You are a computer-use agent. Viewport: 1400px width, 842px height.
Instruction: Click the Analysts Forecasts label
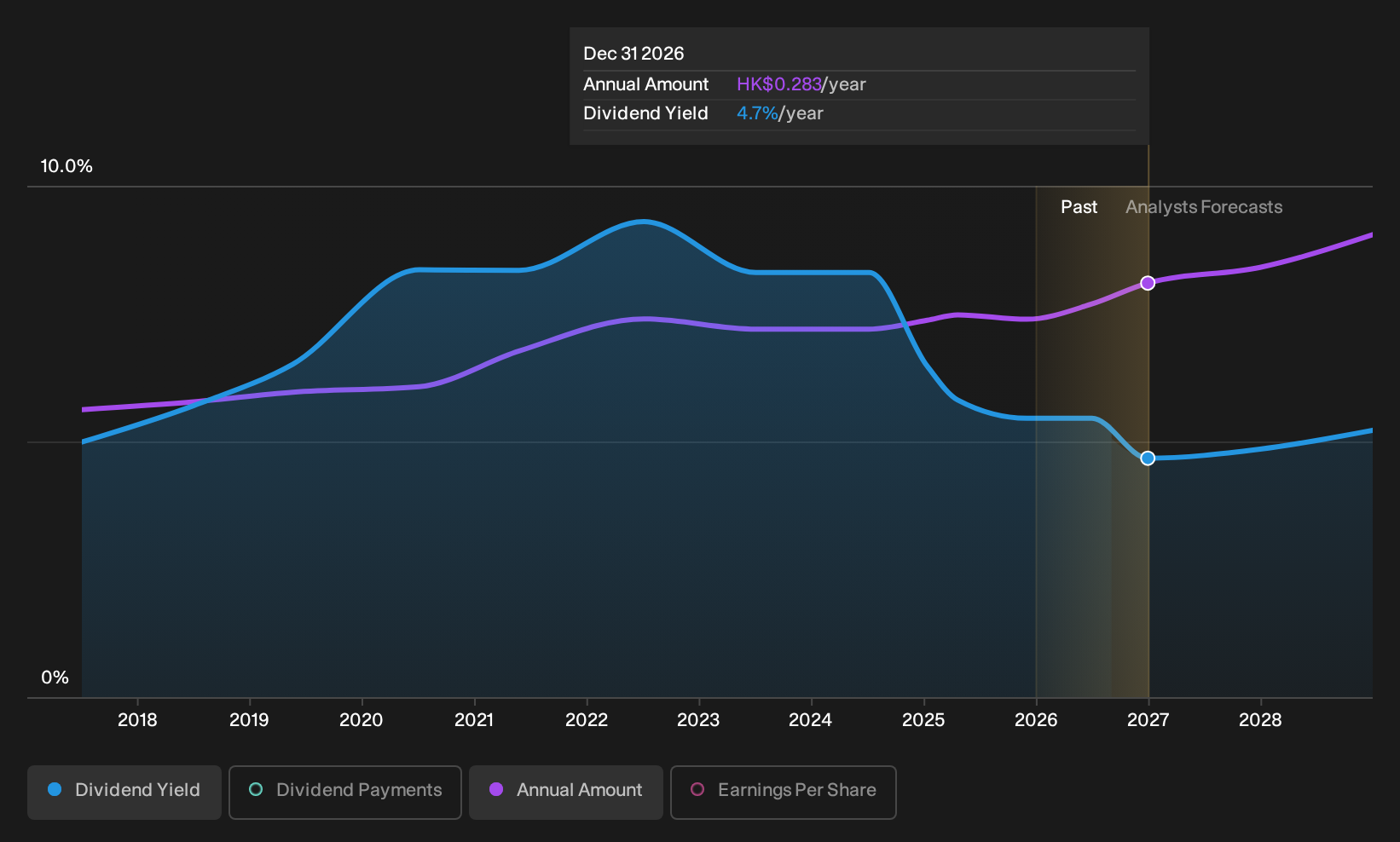tap(1204, 207)
